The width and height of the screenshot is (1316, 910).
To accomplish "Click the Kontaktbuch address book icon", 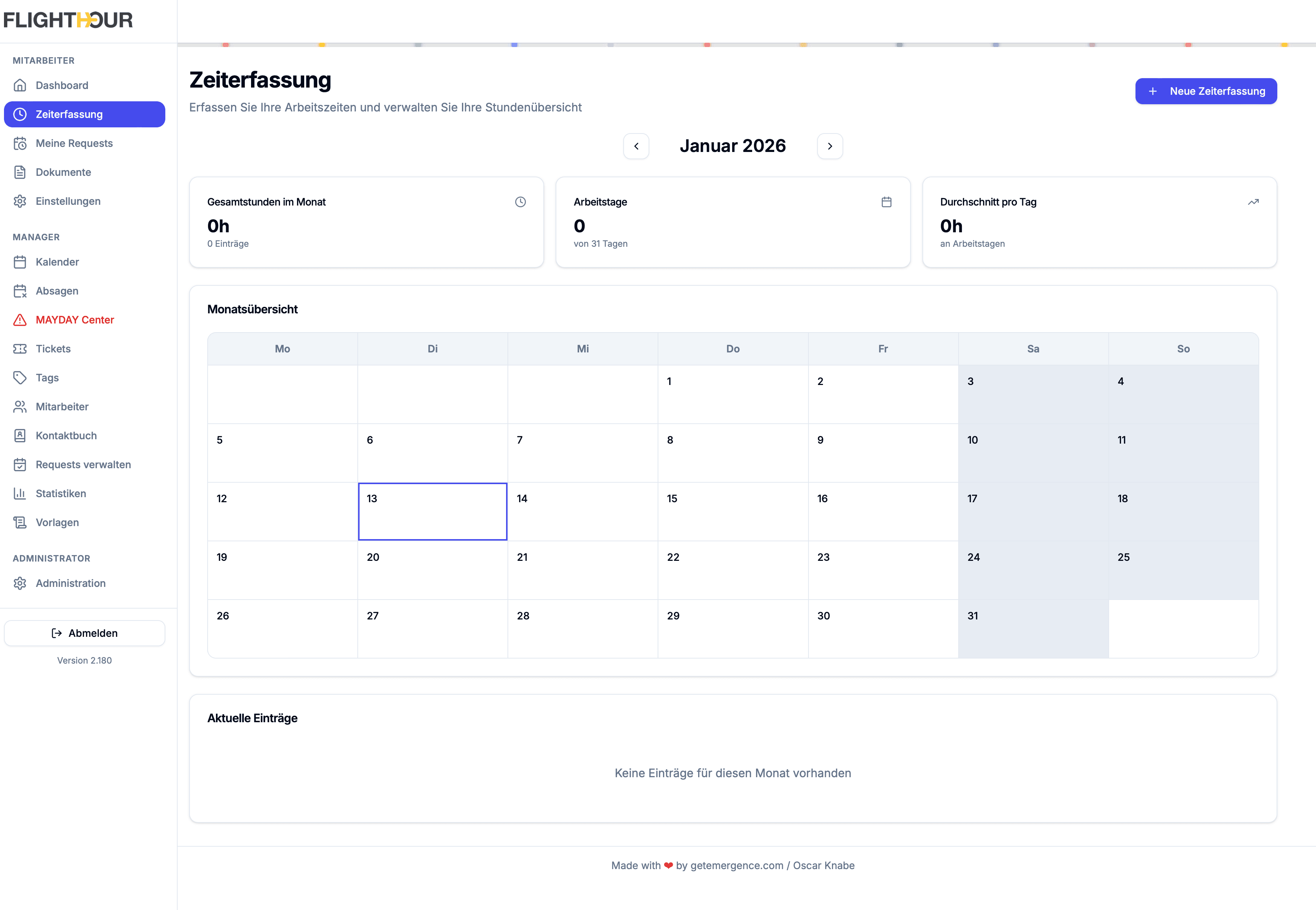I will pyautogui.click(x=21, y=436).
